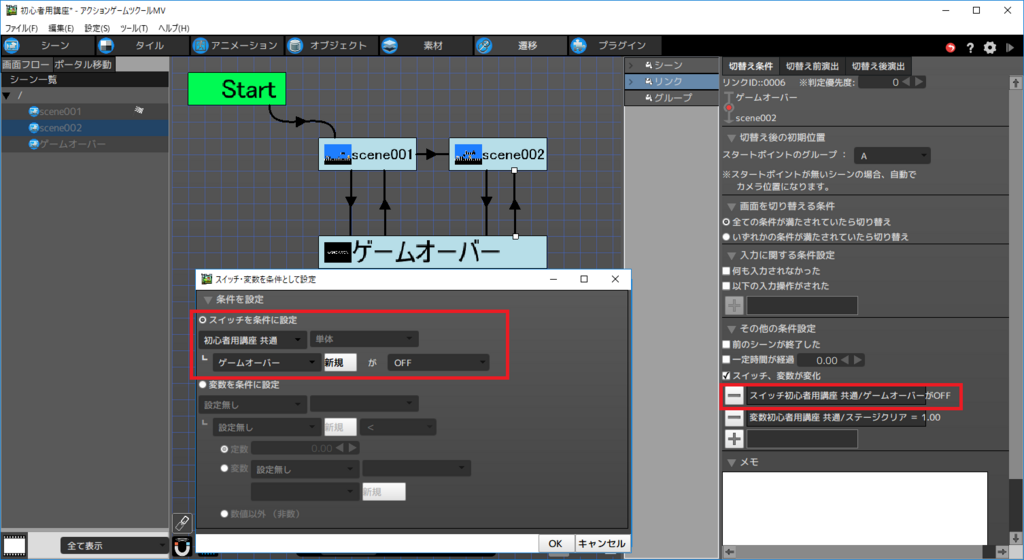Viewport: 1024px width, 560px height.
Task: Add a switch/variable condition with plus button
Action: pos(734,439)
